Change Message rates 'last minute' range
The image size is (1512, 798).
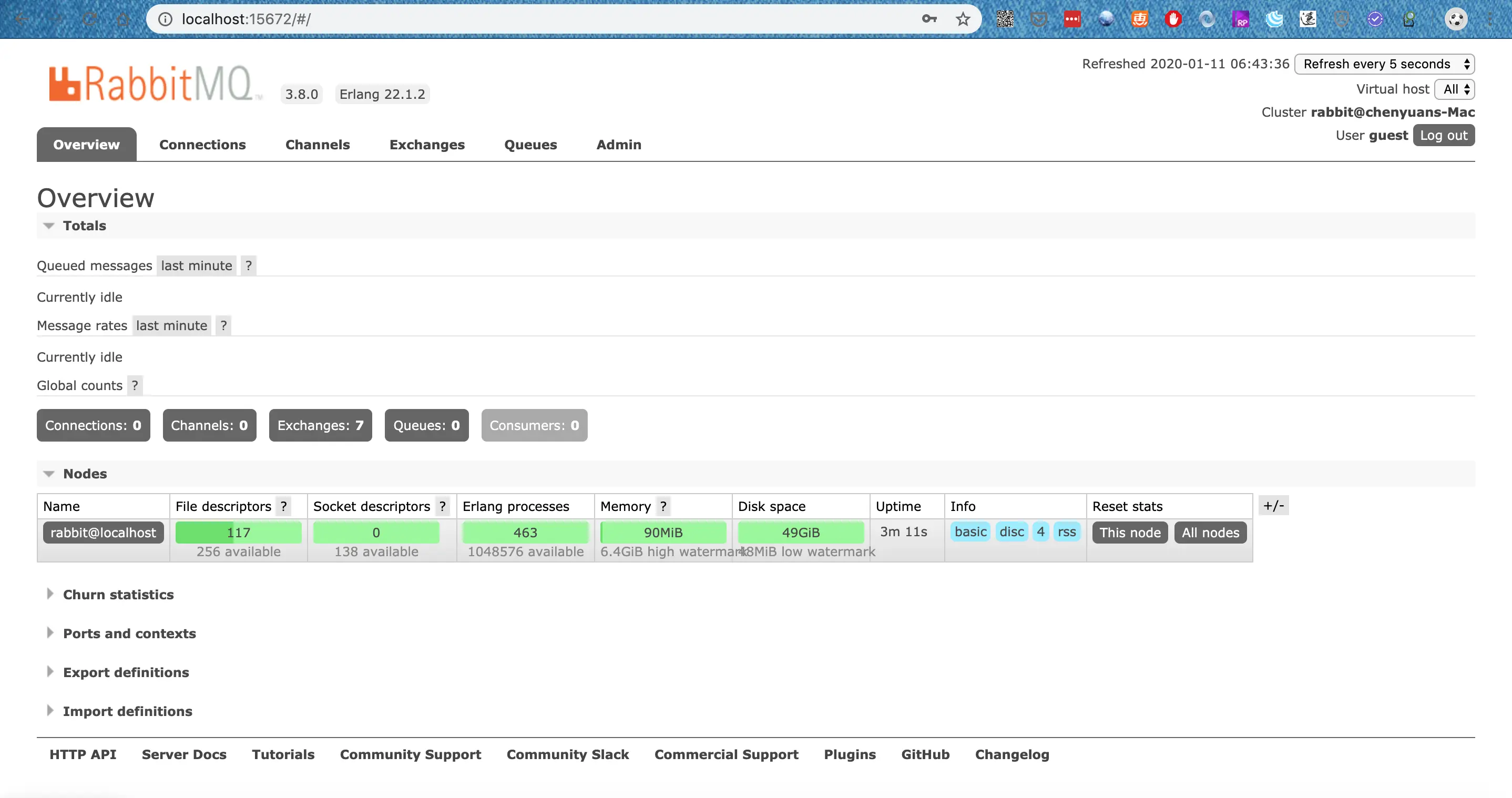point(171,325)
